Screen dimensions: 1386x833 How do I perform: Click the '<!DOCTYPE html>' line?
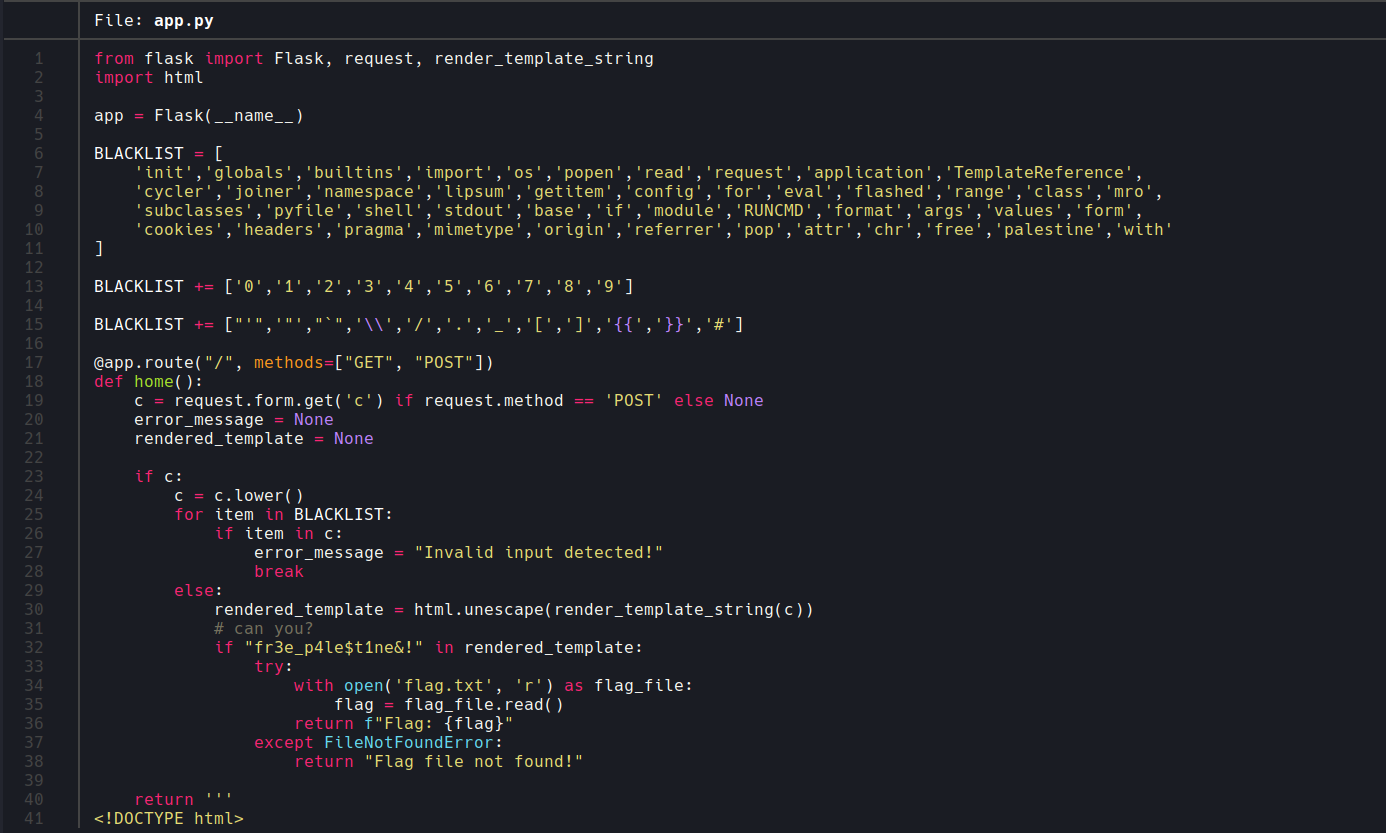tap(169, 818)
